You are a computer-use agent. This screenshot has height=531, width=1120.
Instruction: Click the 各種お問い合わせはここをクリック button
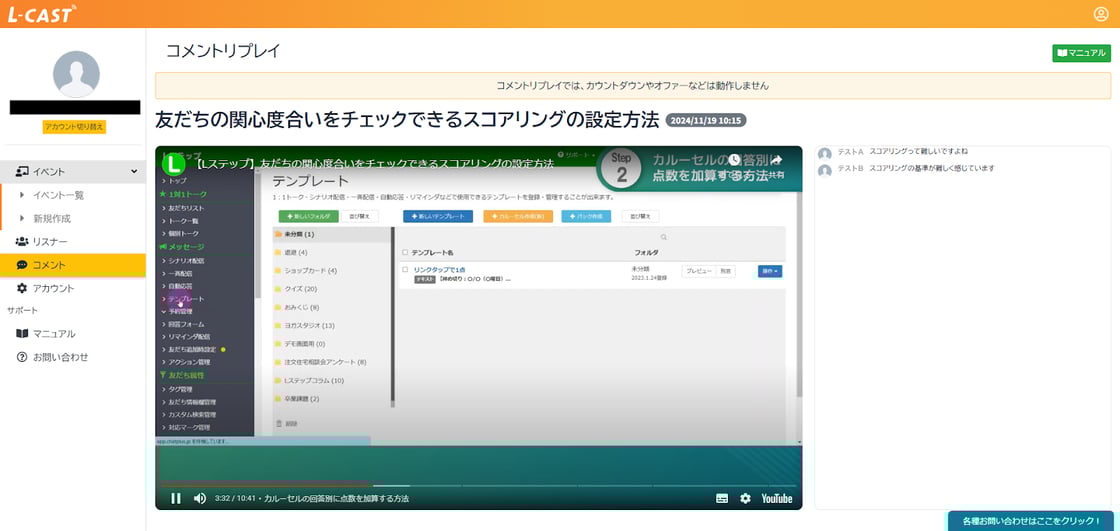pos(1033,521)
